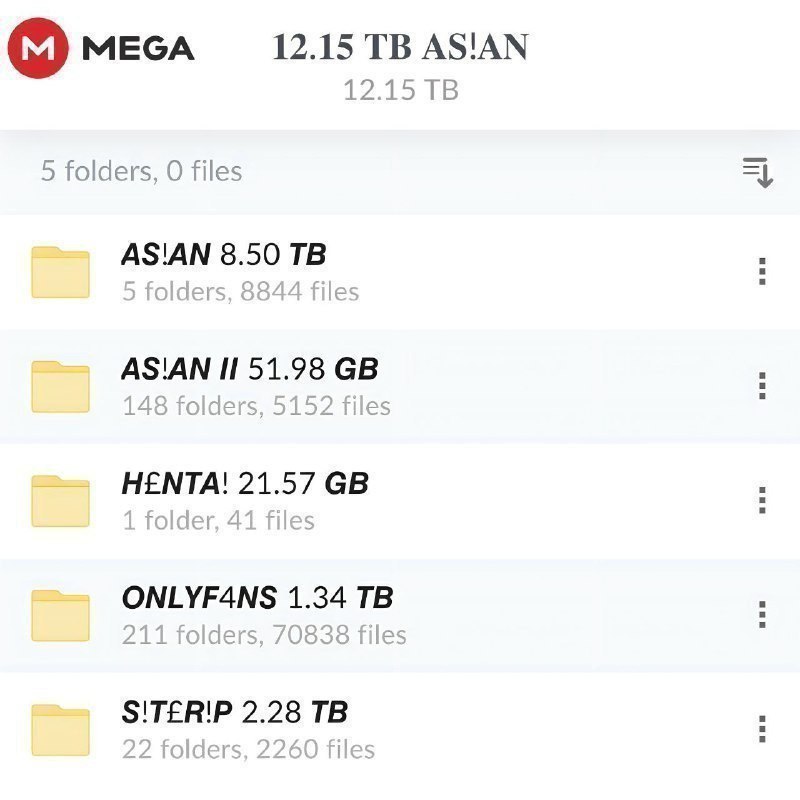Click the folder icon for the 2.28 TB item
The width and height of the screenshot is (800, 800).
60,730
